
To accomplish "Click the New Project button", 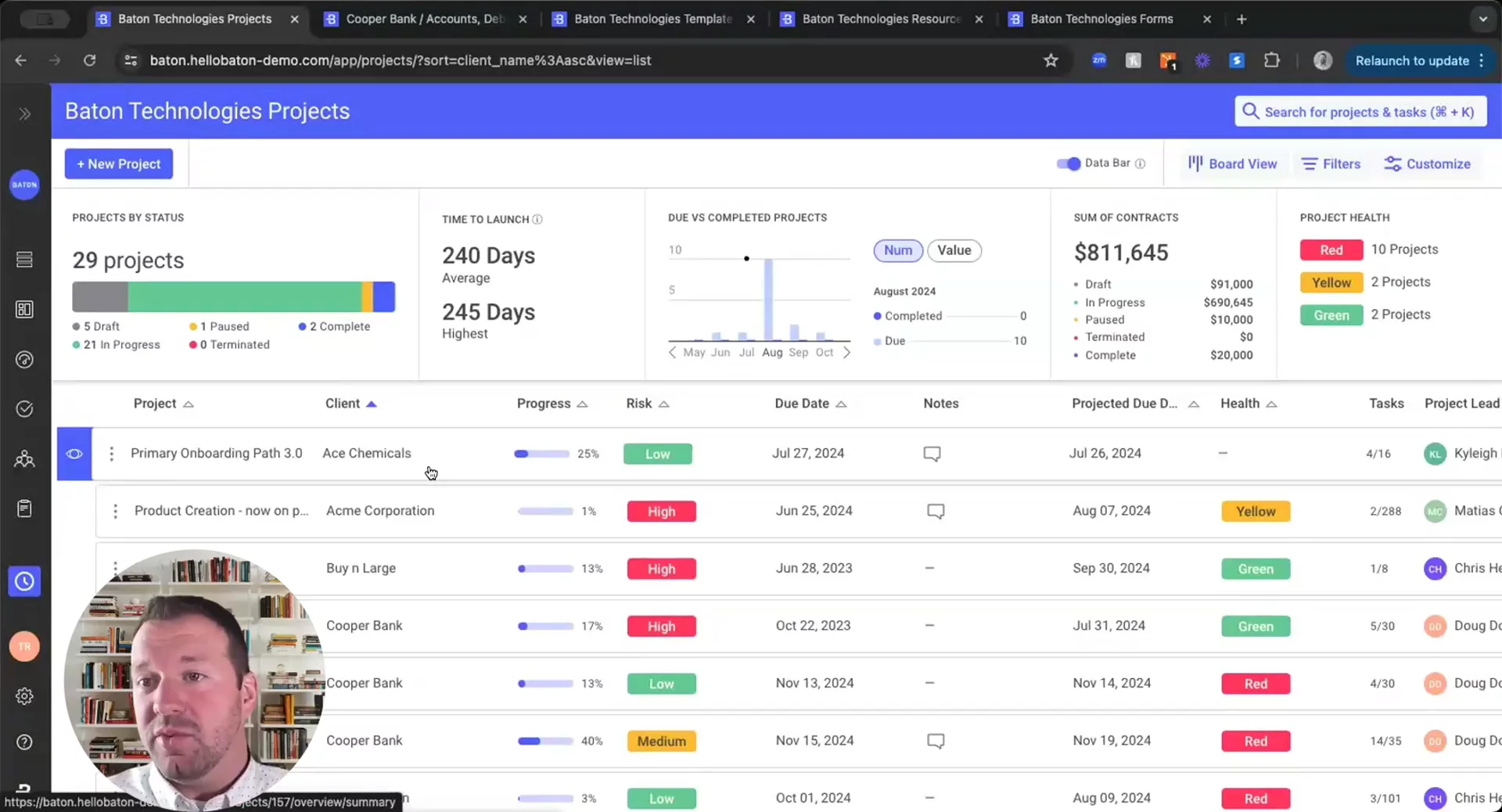I will click(119, 163).
